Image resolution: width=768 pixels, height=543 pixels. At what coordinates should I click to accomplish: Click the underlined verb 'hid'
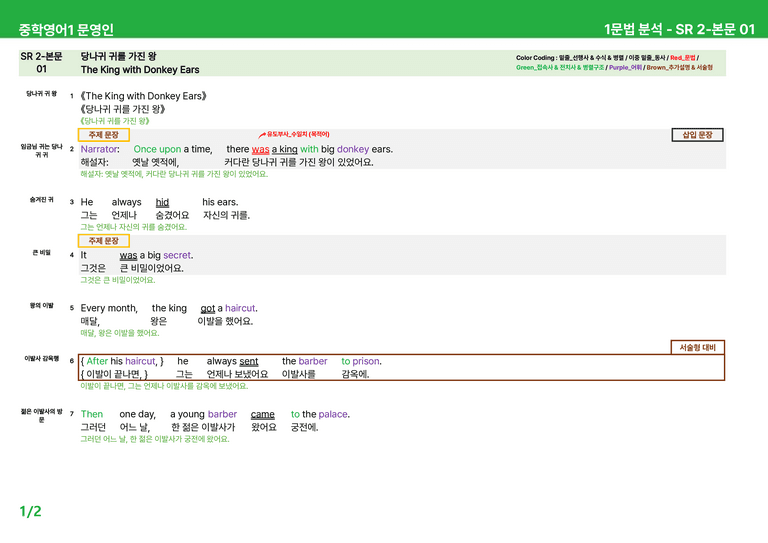coord(162,202)
